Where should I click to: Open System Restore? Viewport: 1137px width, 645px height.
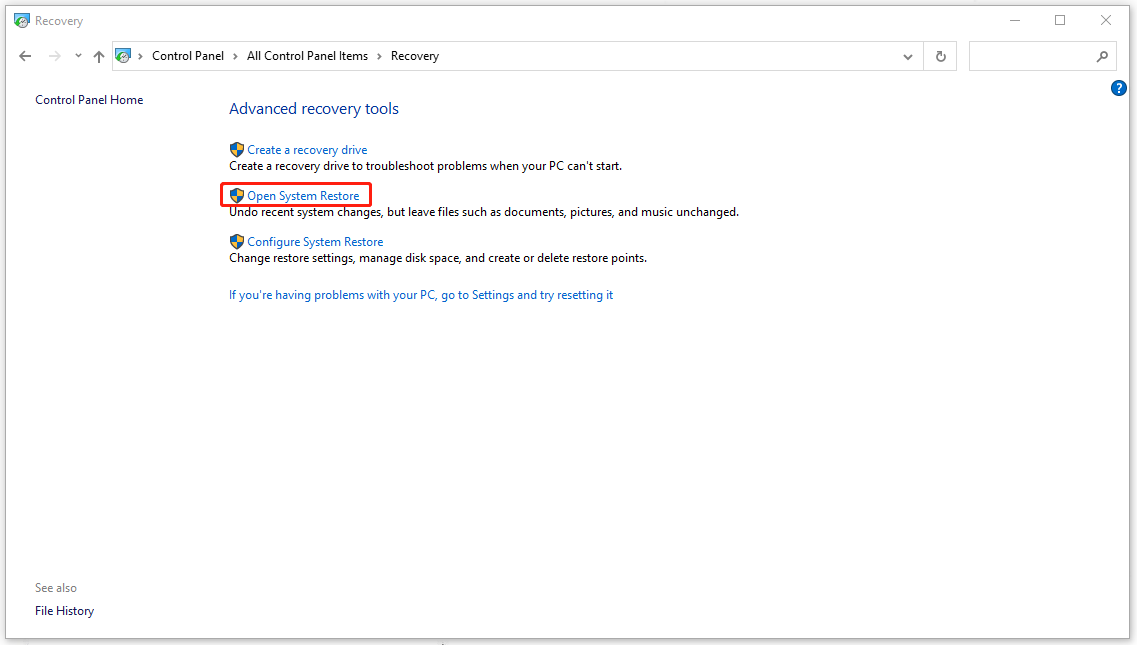(x=304, y=195)
